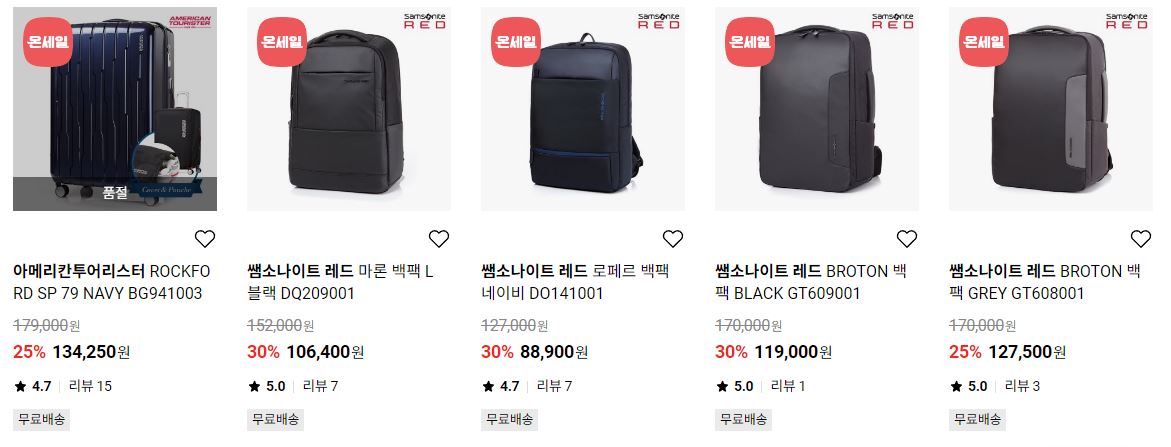
Task: Toggle wishlist heart for 마론 백팩 L 블랙
Action: tap(438, 239)
